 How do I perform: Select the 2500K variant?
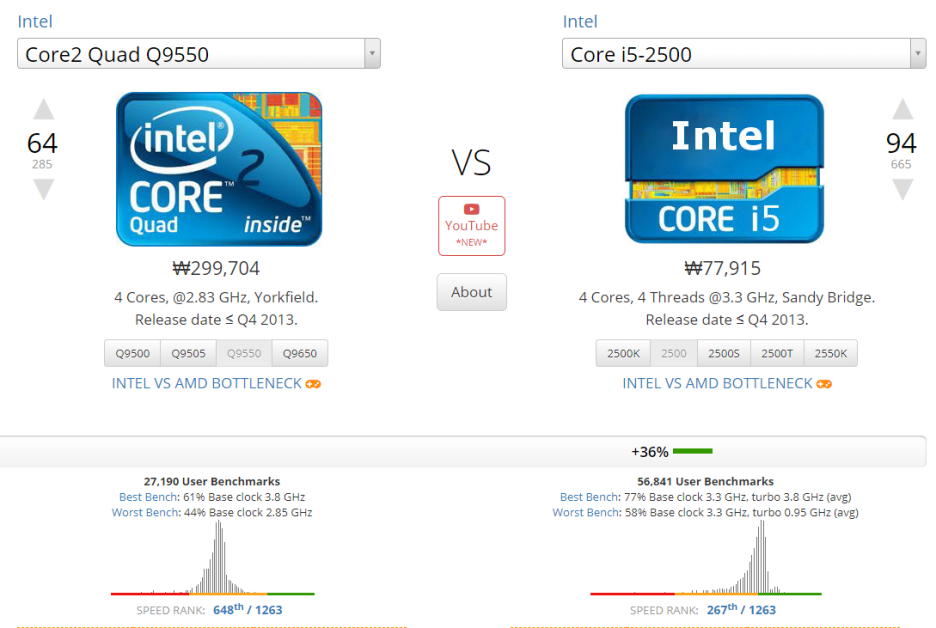623,354
